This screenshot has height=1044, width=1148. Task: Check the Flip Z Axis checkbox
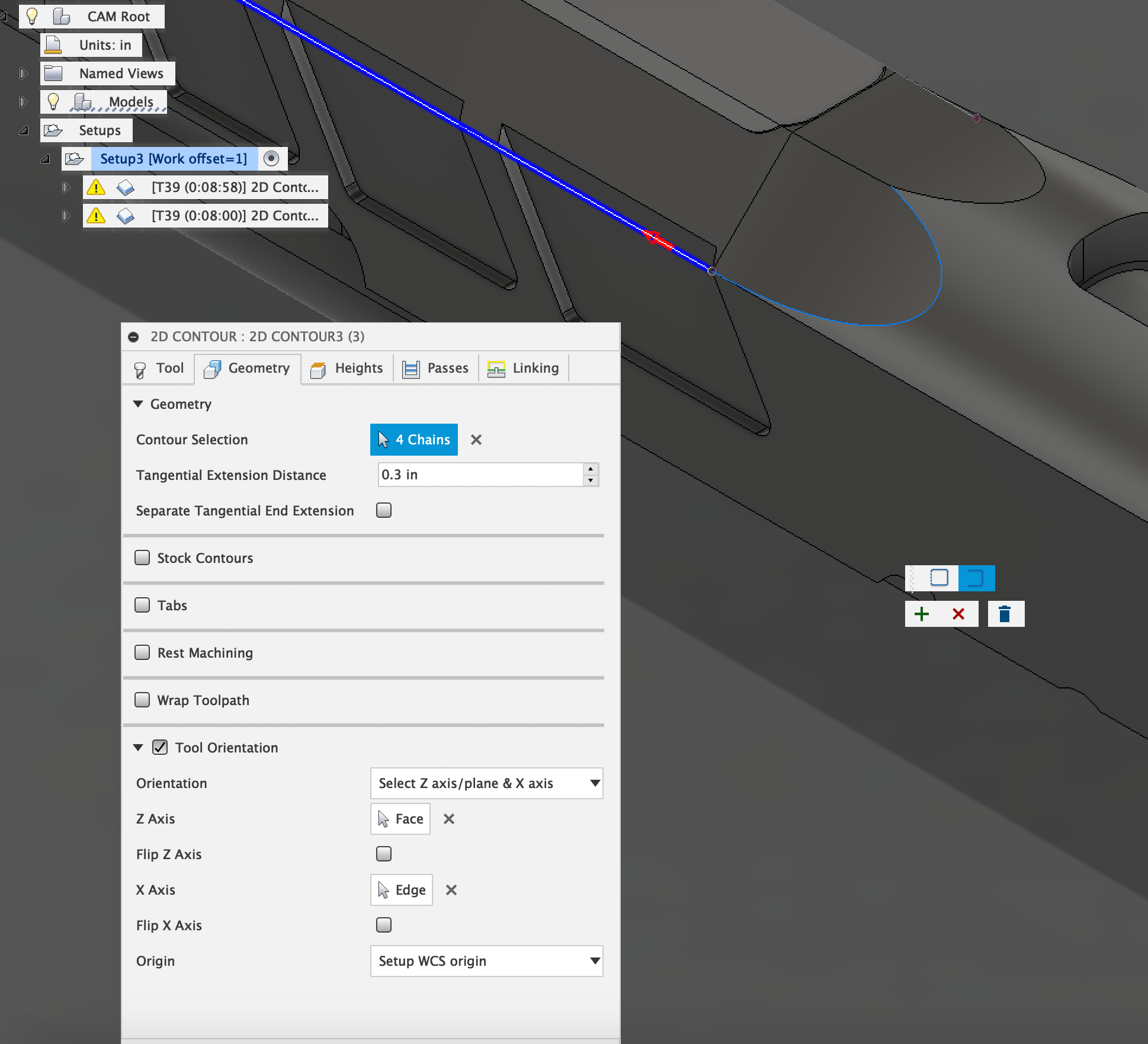pos(383,854)
